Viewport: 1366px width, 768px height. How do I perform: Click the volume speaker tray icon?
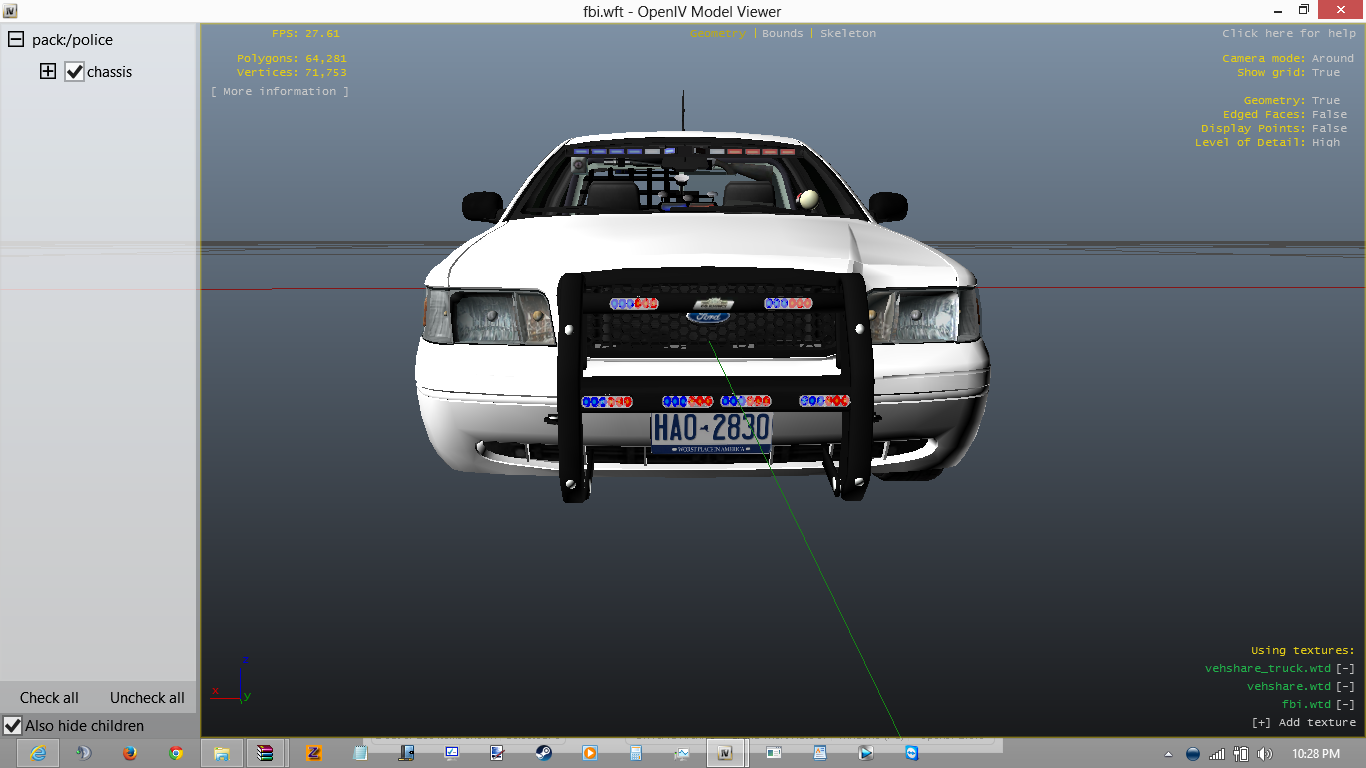tap(1264, 753)
